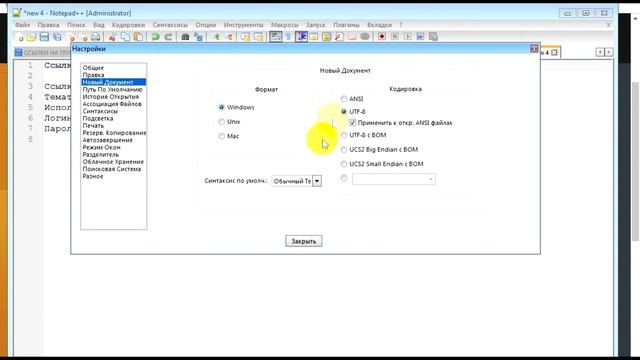Image resolution: width=640 pixels, height=360 pixels.
Task: Click the Print toolbar icon
Action: click(x=96, y=37)
